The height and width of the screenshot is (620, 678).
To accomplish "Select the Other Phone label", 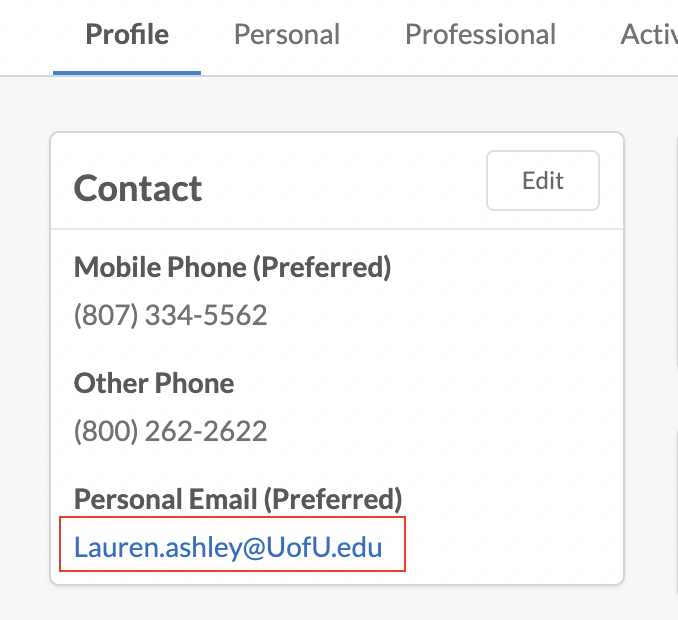I will coord(154,383).
